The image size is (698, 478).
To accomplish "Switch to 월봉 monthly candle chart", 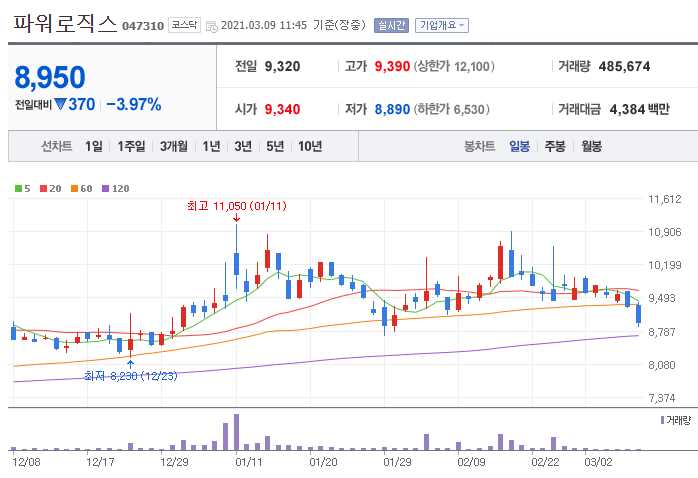I will tap(592, 146).
